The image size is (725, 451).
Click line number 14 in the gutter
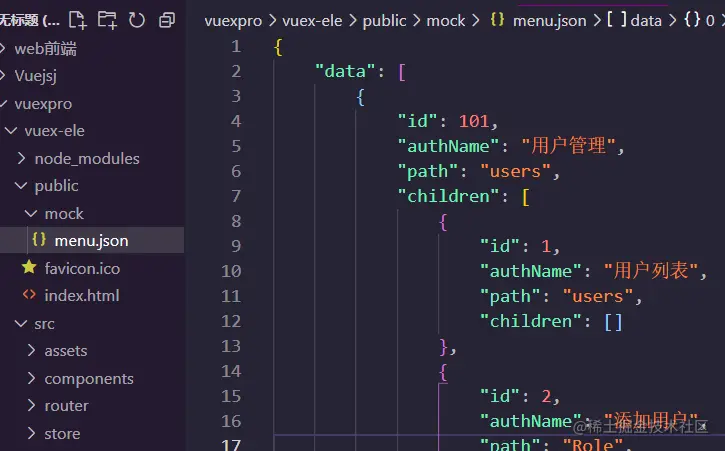pyautogui.click(x=231, y=371)
